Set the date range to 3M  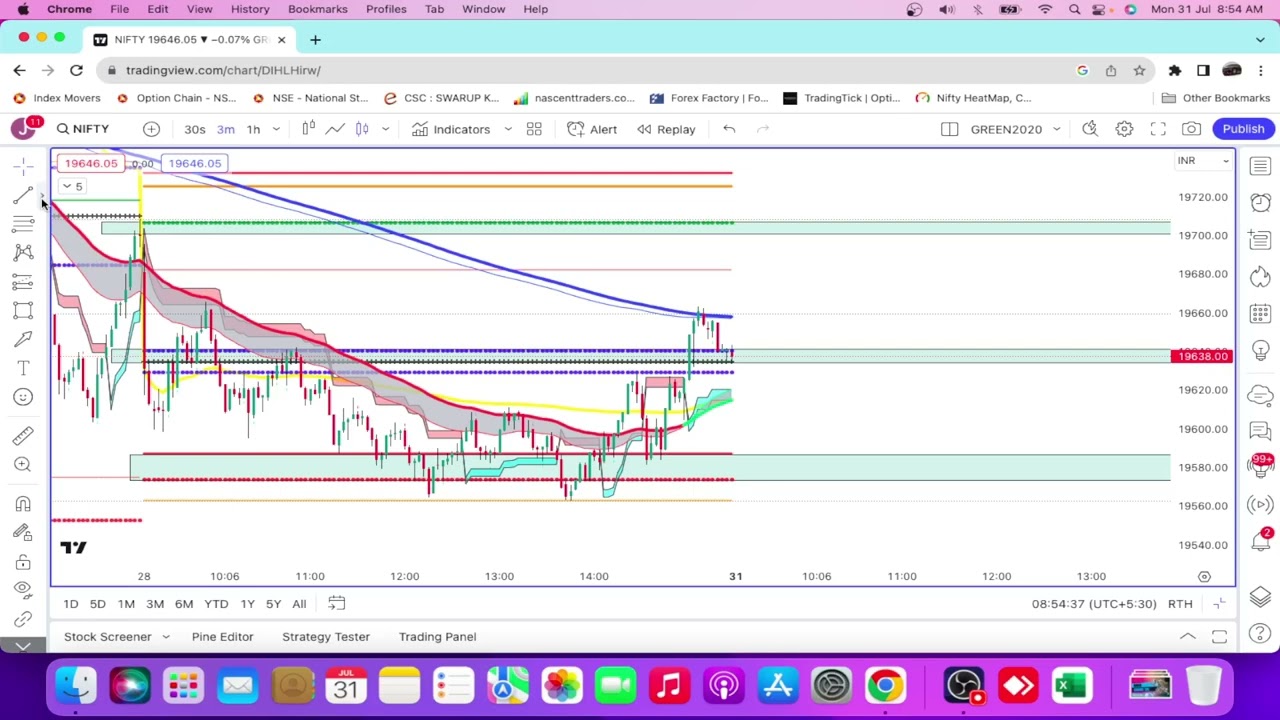click(x=155, y=604)
